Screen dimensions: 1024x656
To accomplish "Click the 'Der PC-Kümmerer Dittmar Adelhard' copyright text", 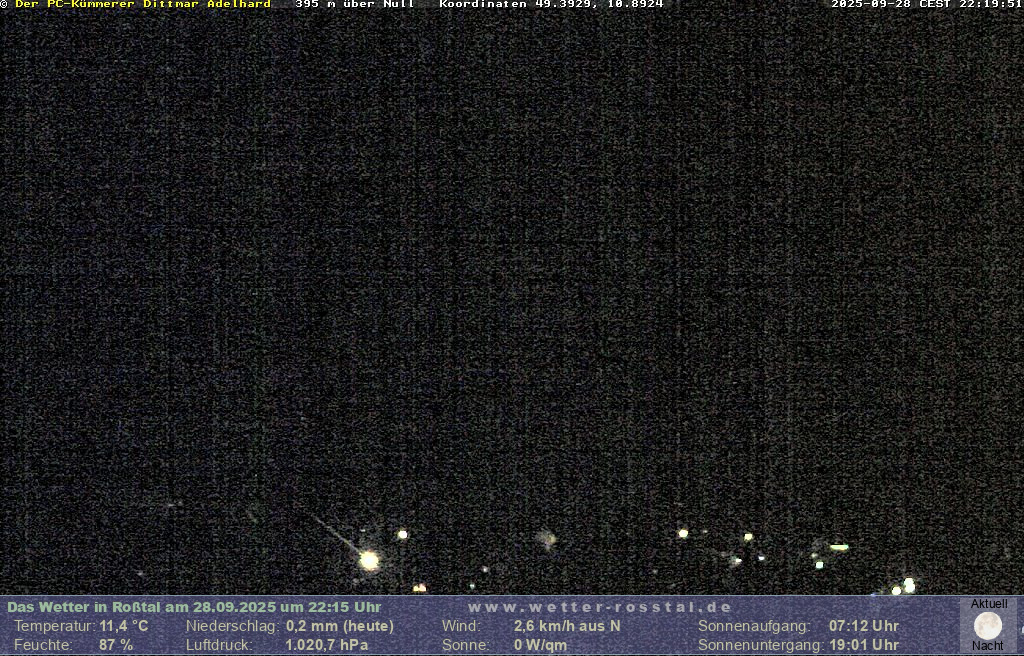I will point(142,4).
